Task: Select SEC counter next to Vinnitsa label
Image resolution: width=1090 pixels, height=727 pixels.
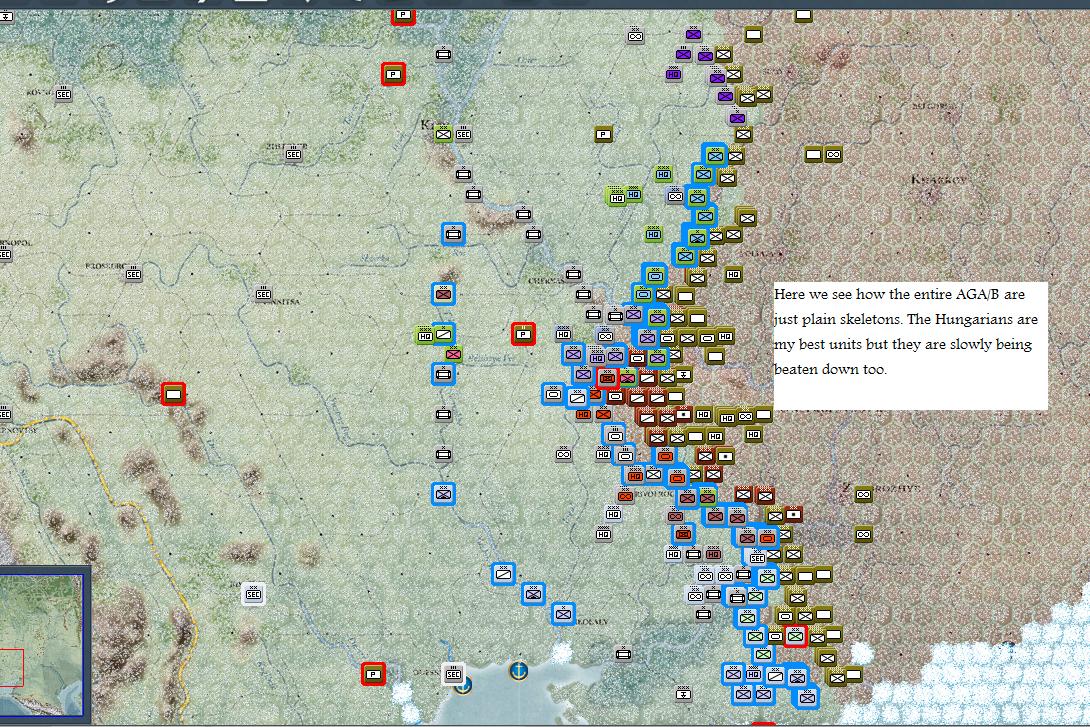Action: pyautogui.click(x=263, y=294)
